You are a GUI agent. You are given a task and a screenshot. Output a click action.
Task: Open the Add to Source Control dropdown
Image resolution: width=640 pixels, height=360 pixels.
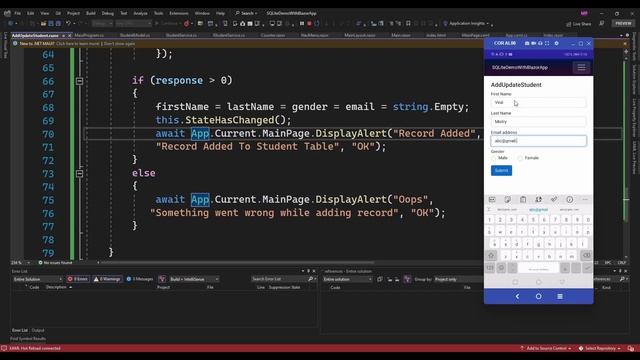click(546, 348)
